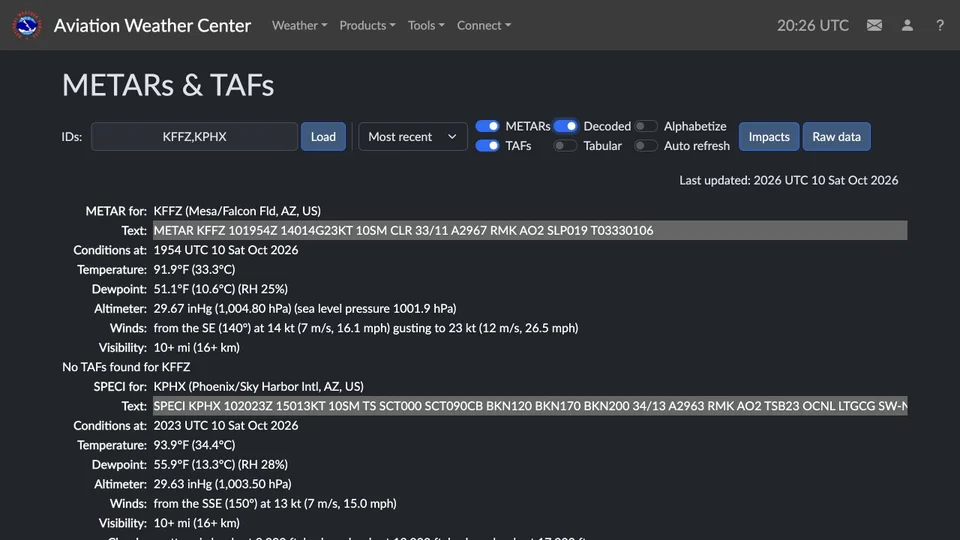Open the Weather menu
Screen dimensions: 960x540
click(x=299, y=25)
